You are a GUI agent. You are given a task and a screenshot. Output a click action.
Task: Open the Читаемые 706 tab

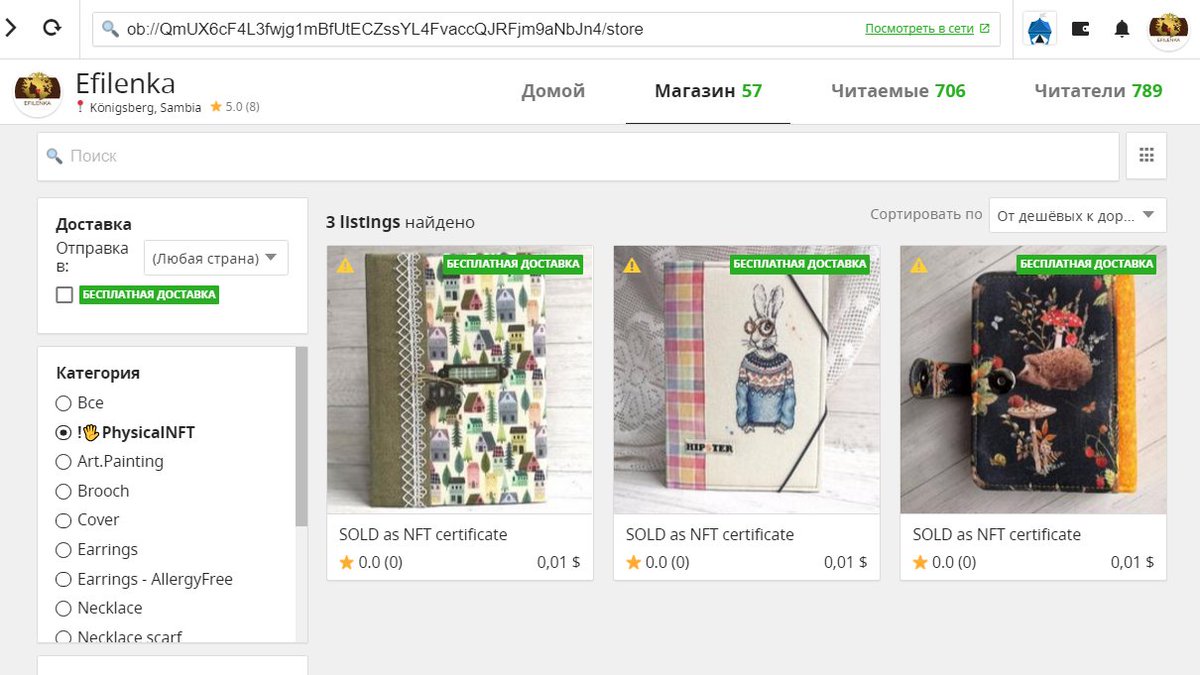click(898, 91)
